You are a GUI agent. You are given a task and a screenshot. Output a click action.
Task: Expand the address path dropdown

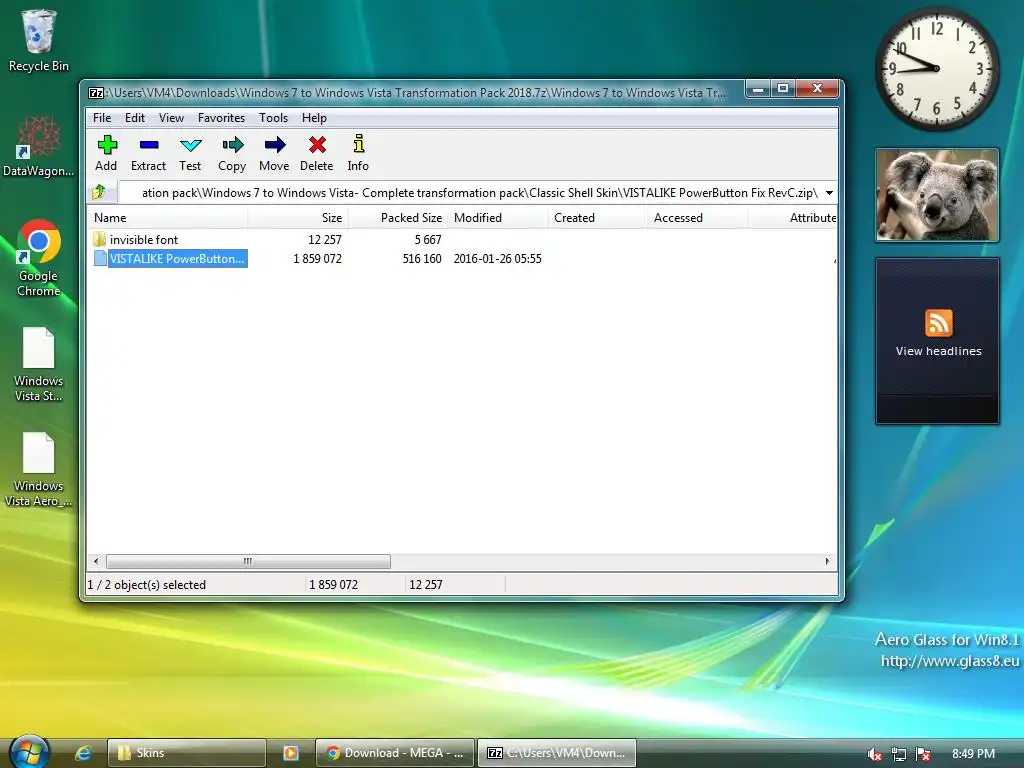point(829,193)
